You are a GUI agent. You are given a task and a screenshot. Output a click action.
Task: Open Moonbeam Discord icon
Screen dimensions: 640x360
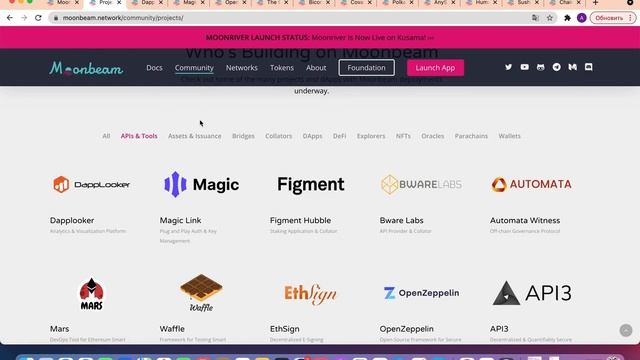pos(589,67)
